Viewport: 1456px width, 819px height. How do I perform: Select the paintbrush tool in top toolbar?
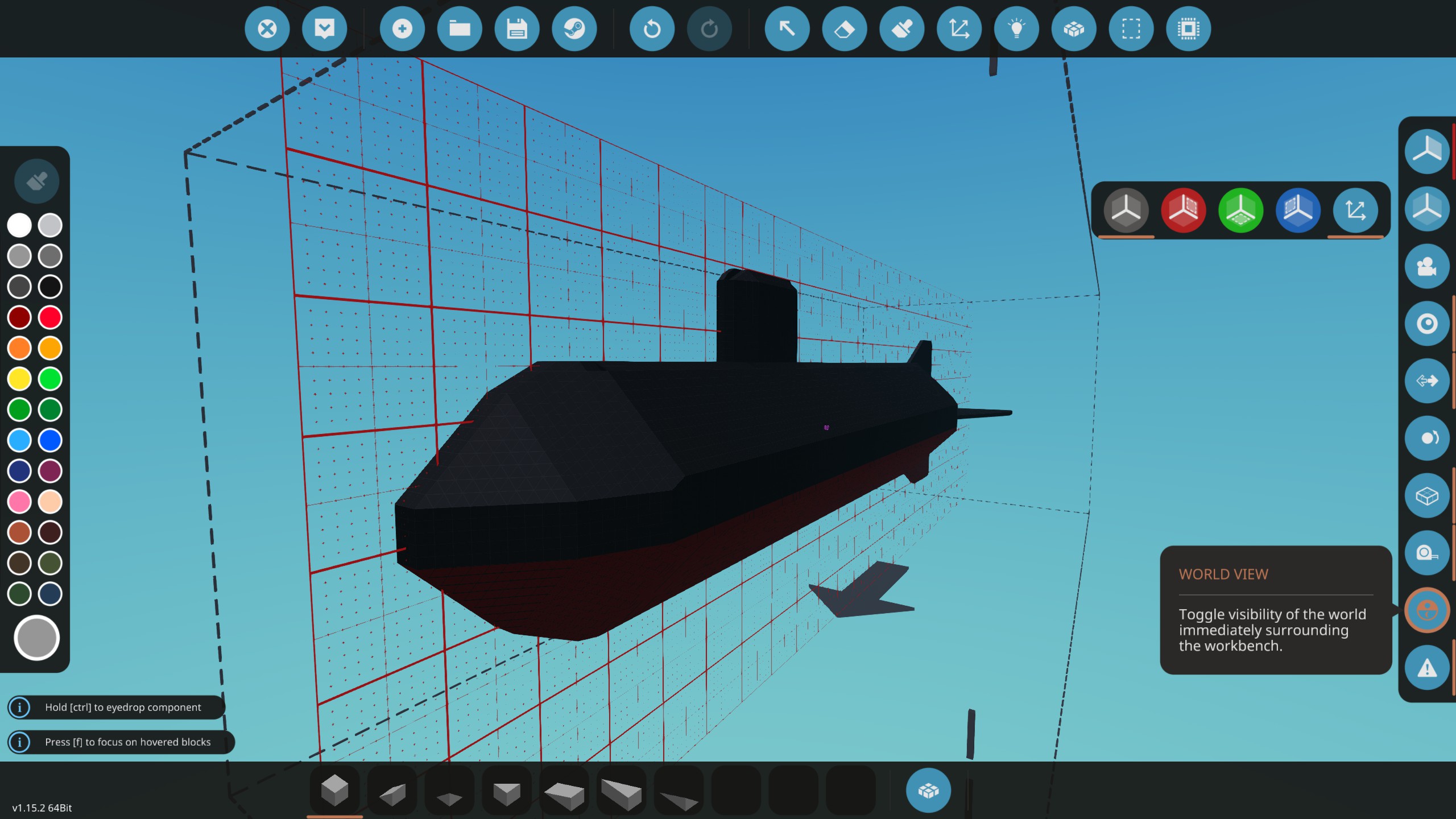click(x=901, y=28)
